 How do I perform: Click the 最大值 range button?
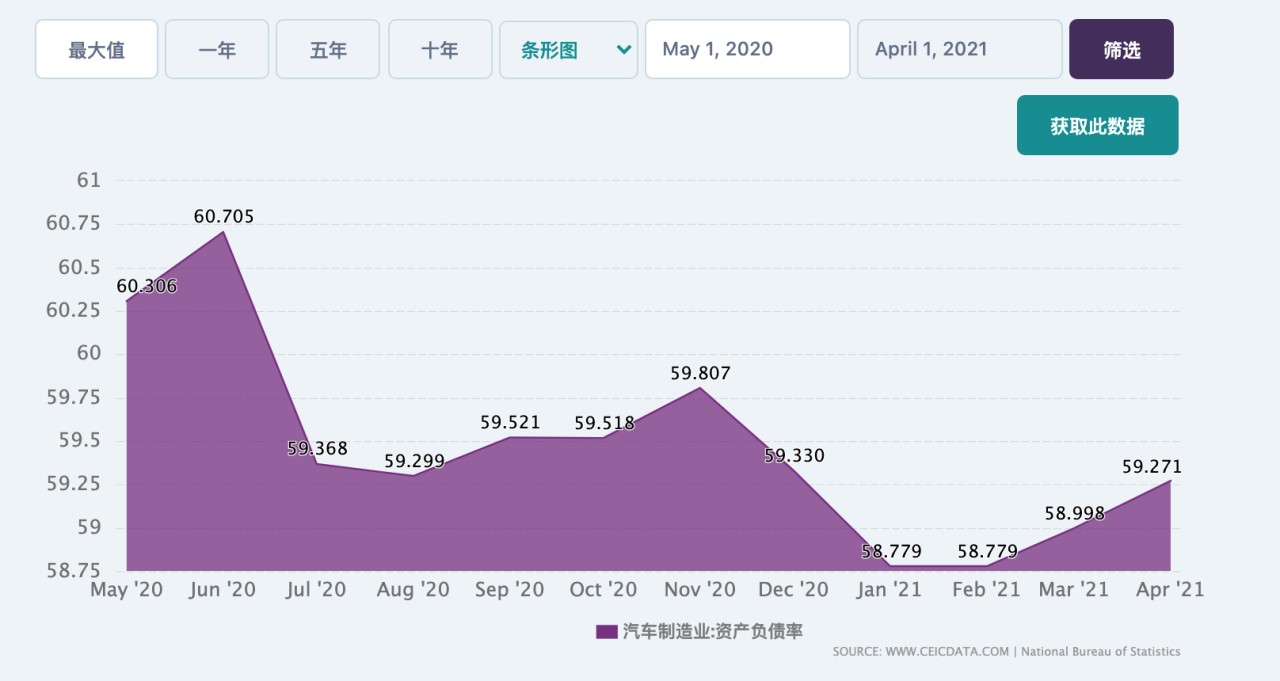(96, 49)
